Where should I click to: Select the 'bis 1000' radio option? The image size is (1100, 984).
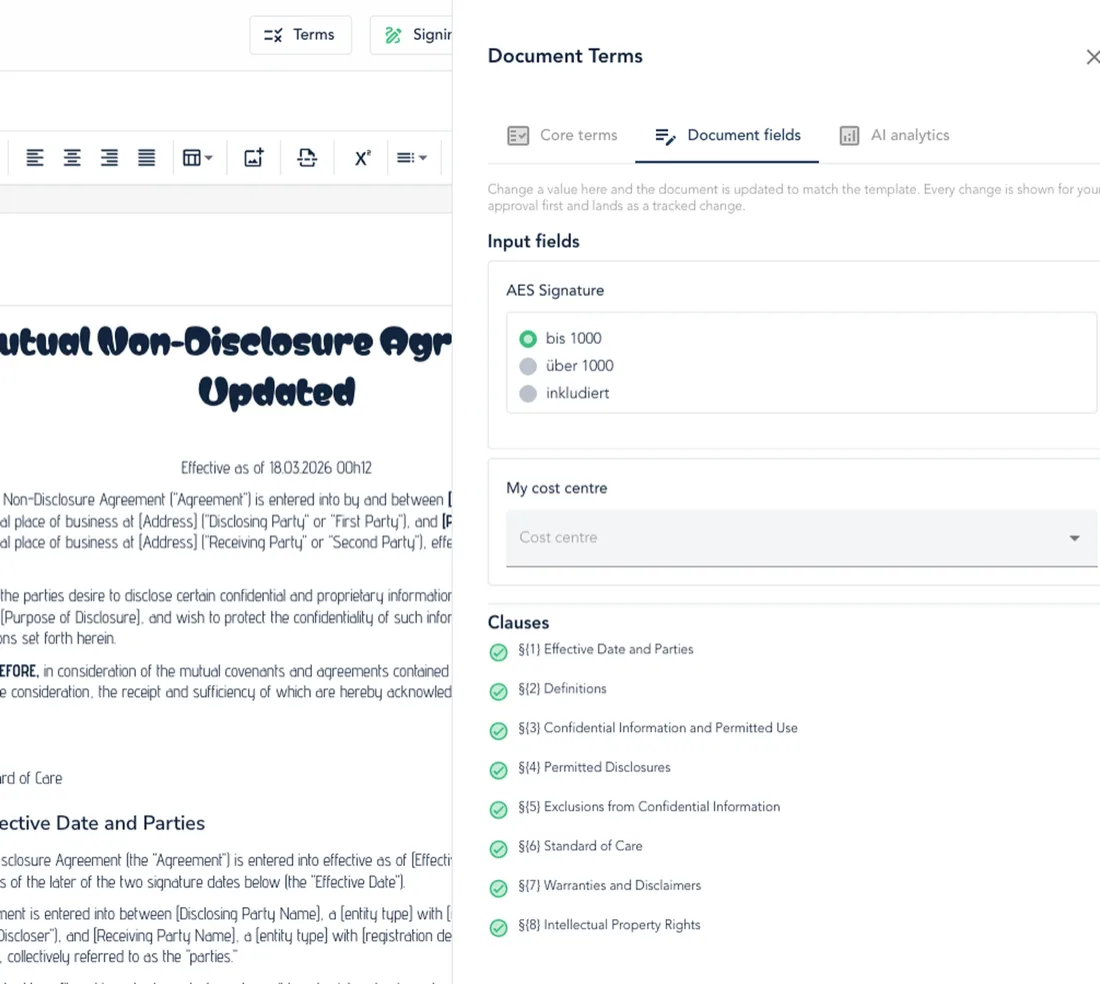tap(528, 339)
